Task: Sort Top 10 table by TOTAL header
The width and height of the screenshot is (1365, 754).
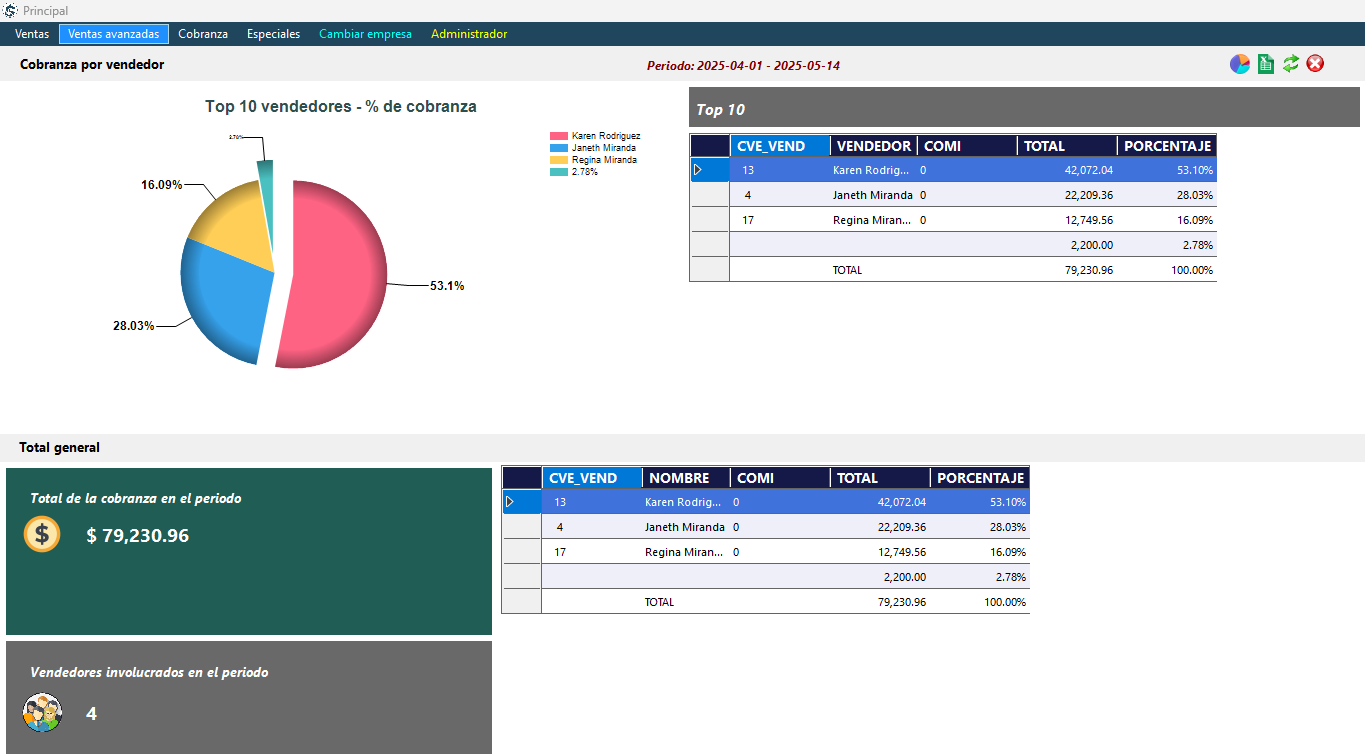Action: click(x=1066, y=146)
